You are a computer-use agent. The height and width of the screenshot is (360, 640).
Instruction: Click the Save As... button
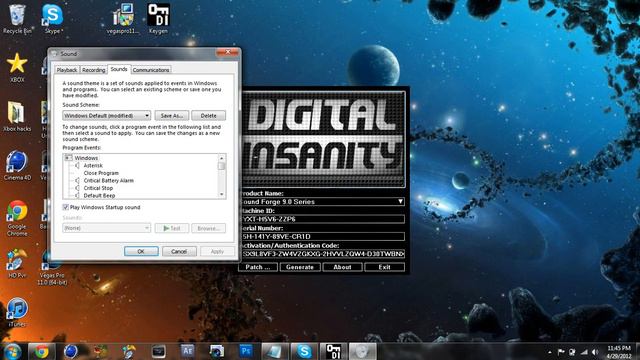pyautogui.click(x=171, y=116)
